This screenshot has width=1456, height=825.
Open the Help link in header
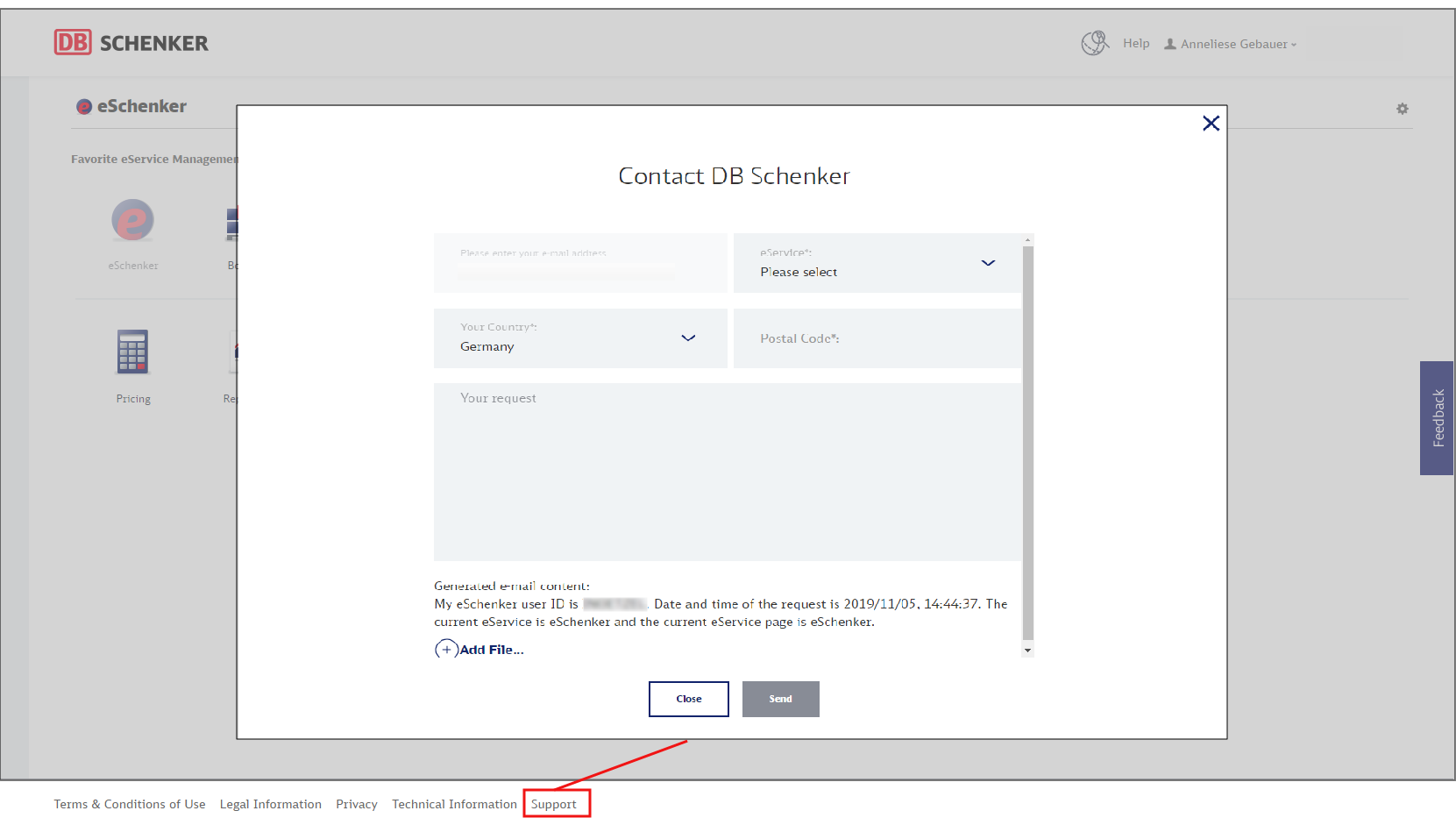[x=1136, y=43]
